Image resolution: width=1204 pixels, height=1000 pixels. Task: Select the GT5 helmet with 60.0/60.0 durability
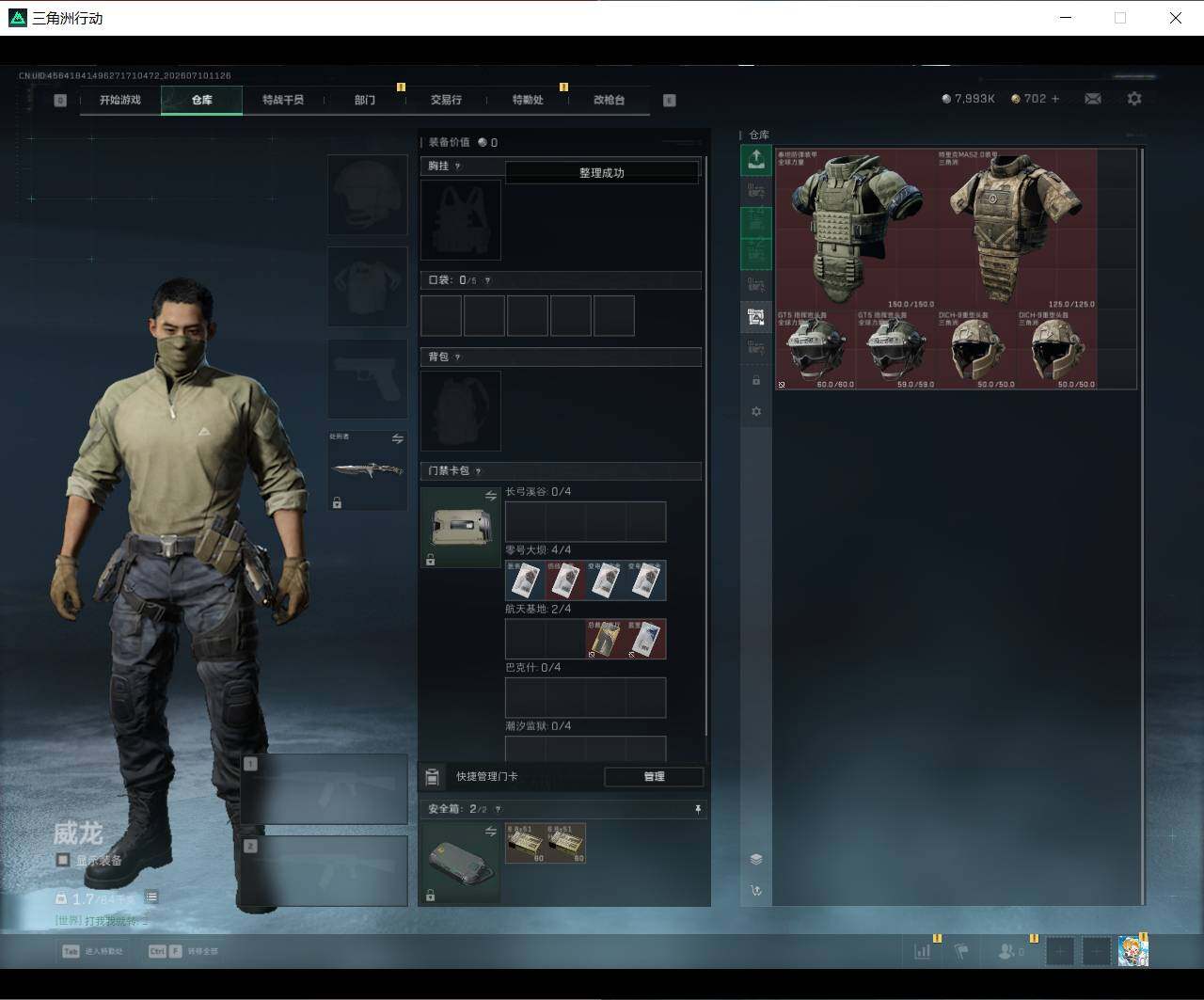click(816, 349)
